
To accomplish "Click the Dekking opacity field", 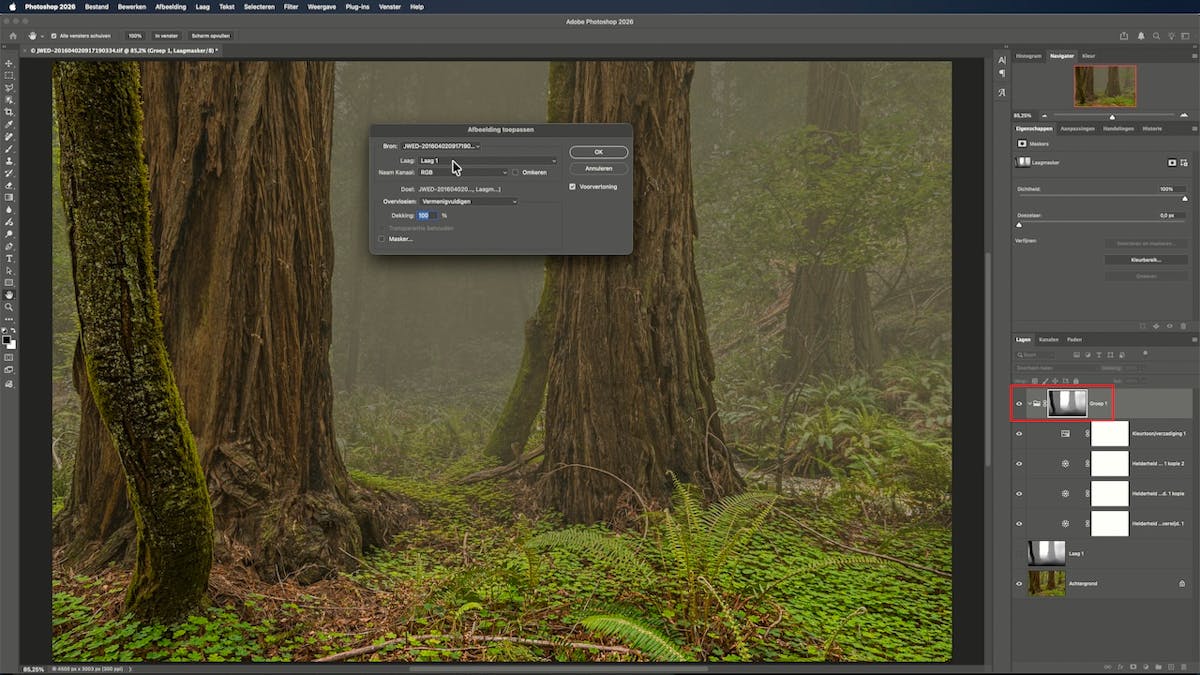I will point(428,215).
